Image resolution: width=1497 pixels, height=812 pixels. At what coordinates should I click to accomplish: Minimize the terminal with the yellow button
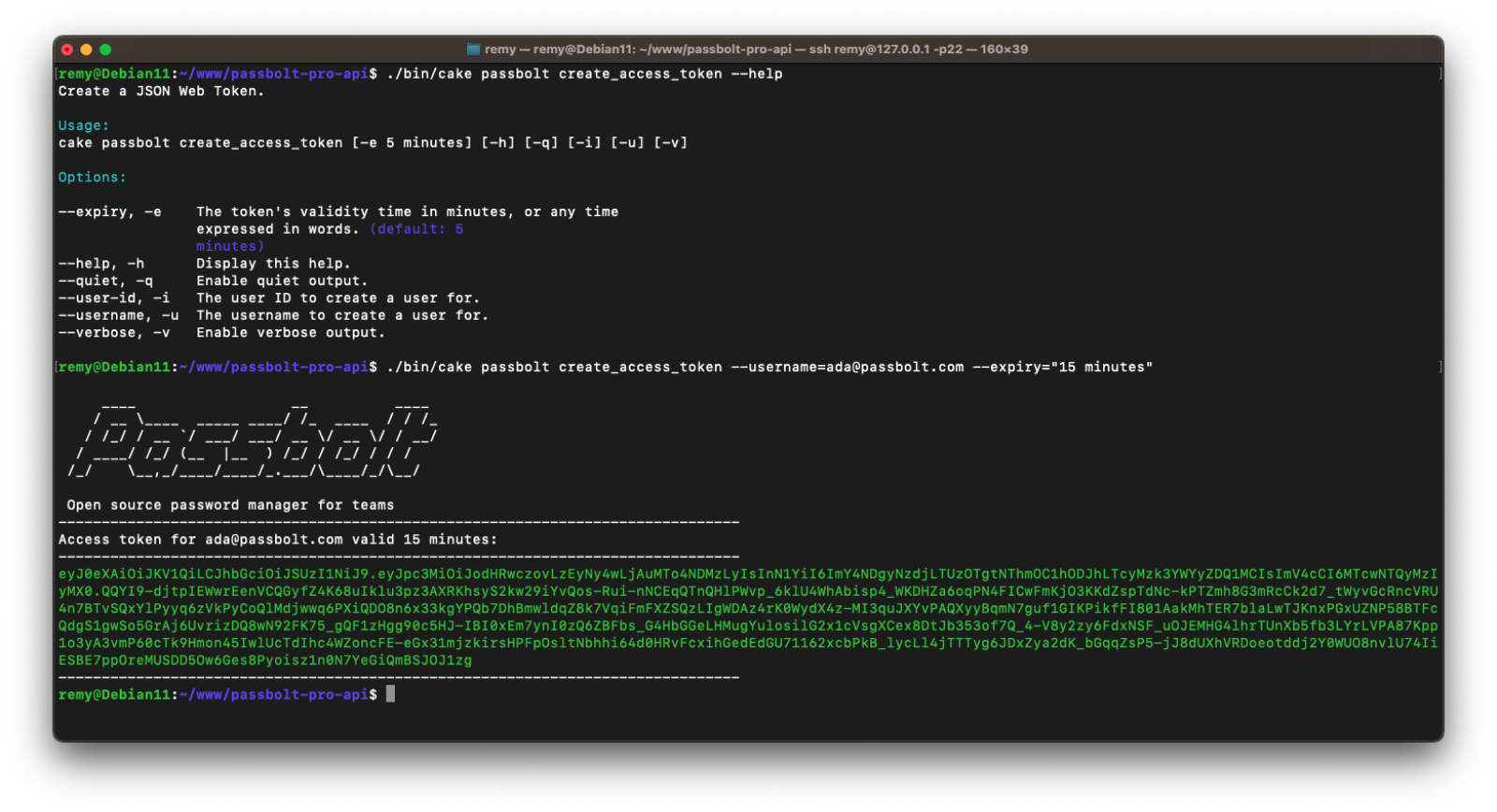point(86,50)
